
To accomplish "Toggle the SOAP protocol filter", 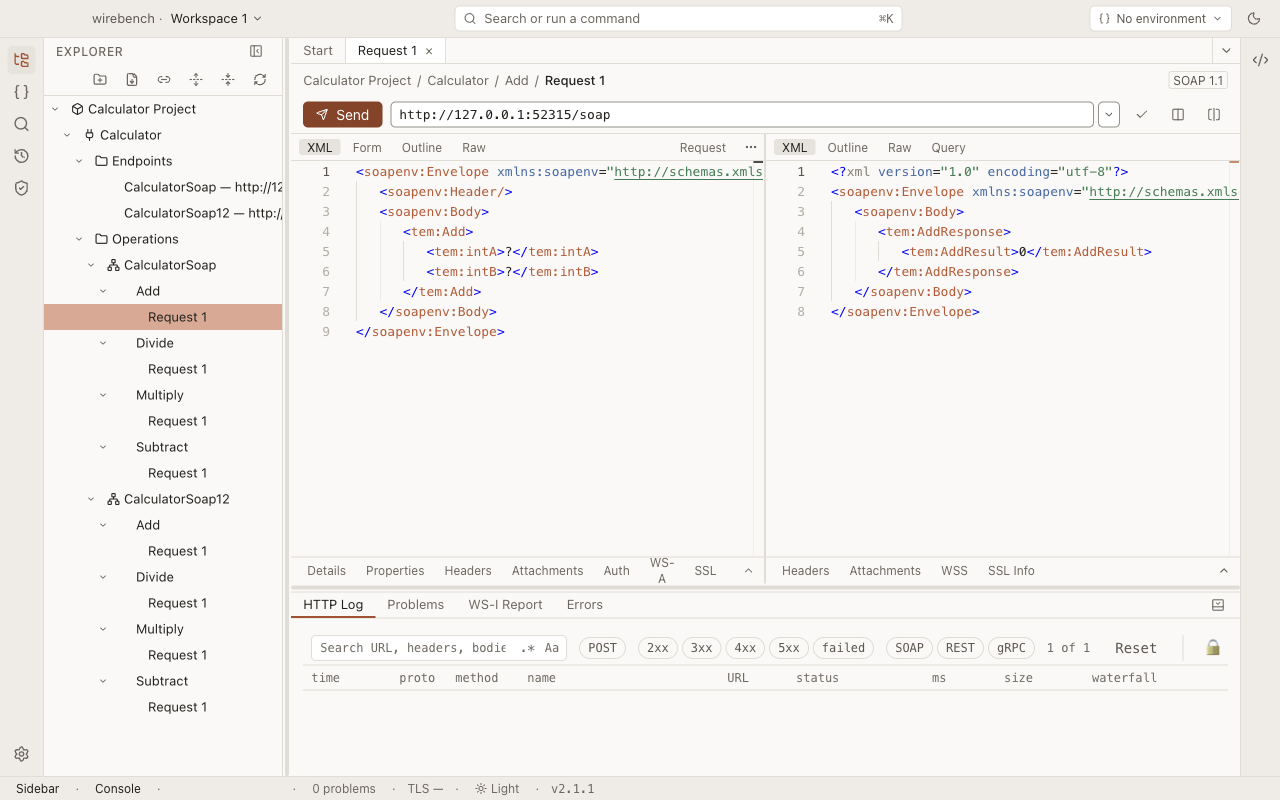I will click(x=909, y=648).
